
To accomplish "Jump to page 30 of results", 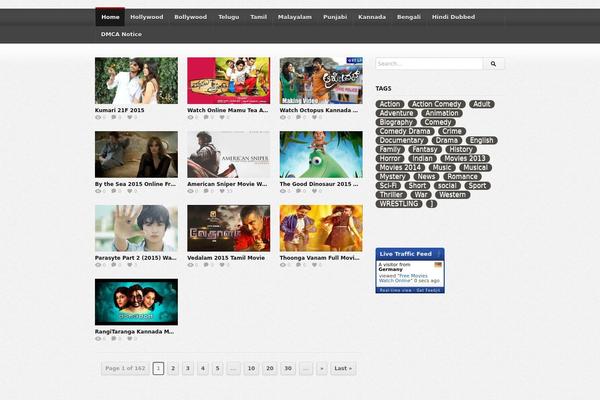I will (x=288, y=368).
